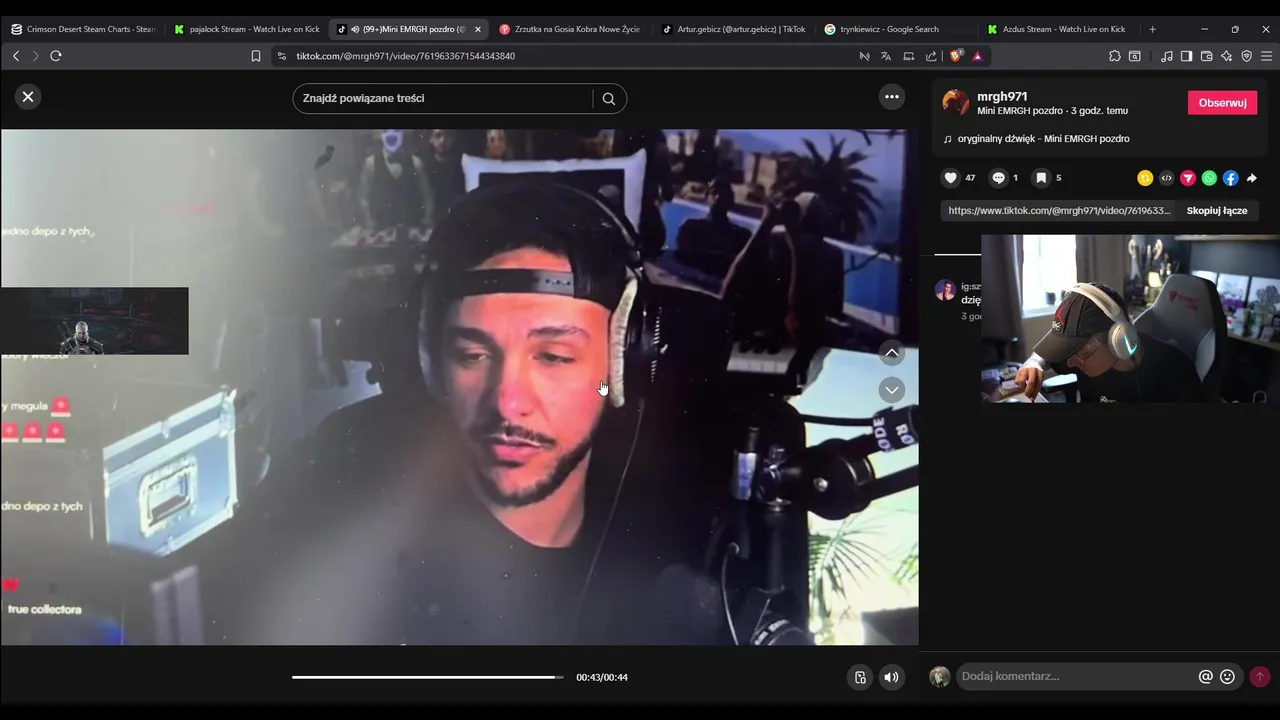Switch to the Azdus Stream Kick tab
Viewport: 1280px width, 720px height.
click(x=1058, y=29)
